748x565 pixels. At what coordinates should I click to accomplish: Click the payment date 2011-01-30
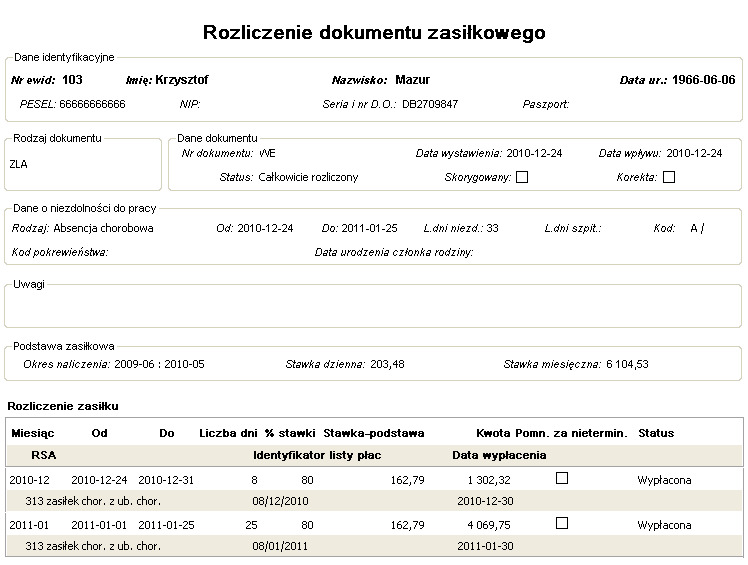[x=486, y=546]
